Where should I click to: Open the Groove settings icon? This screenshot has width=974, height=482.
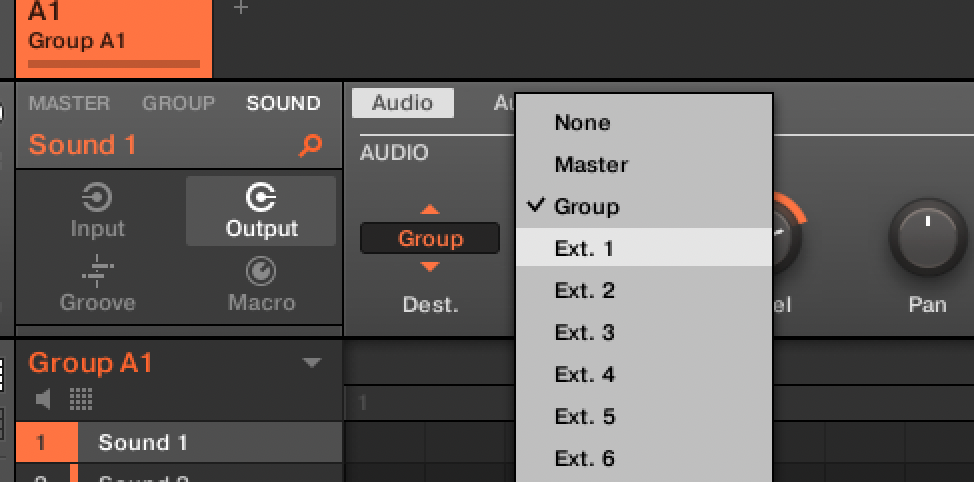tap(97, 271)
